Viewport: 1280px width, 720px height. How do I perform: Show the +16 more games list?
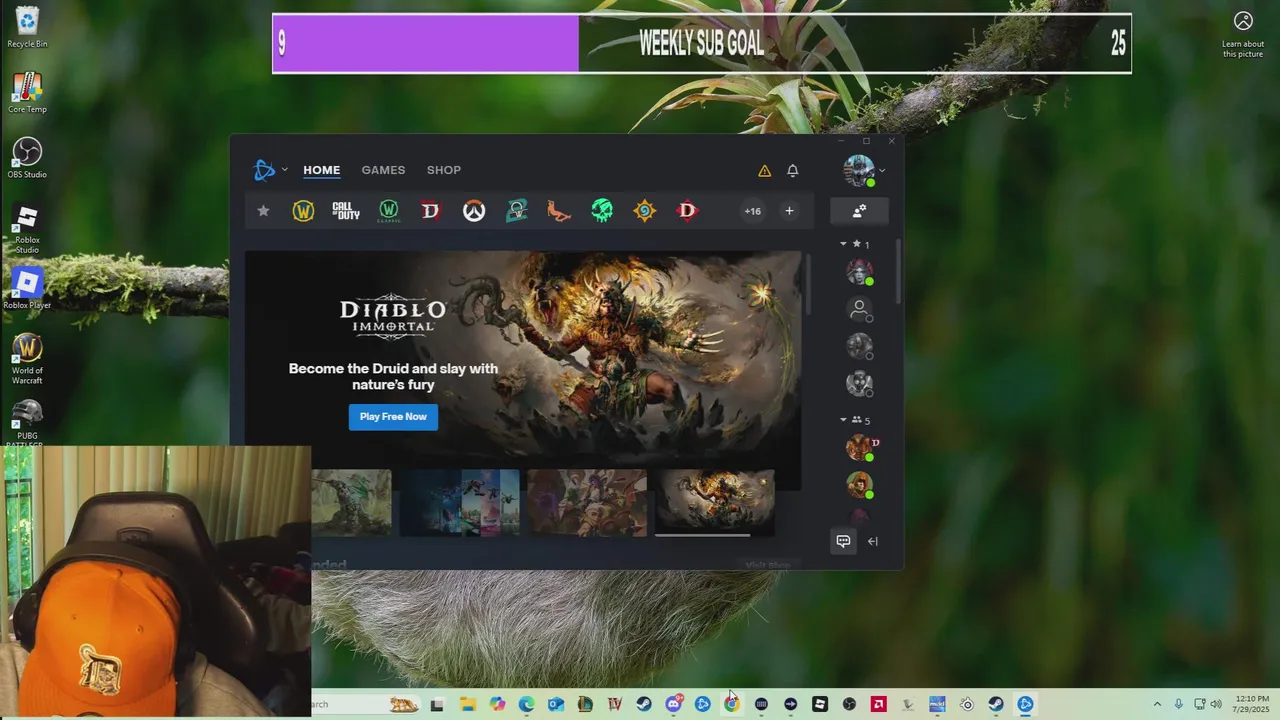[x=752, y=211]
